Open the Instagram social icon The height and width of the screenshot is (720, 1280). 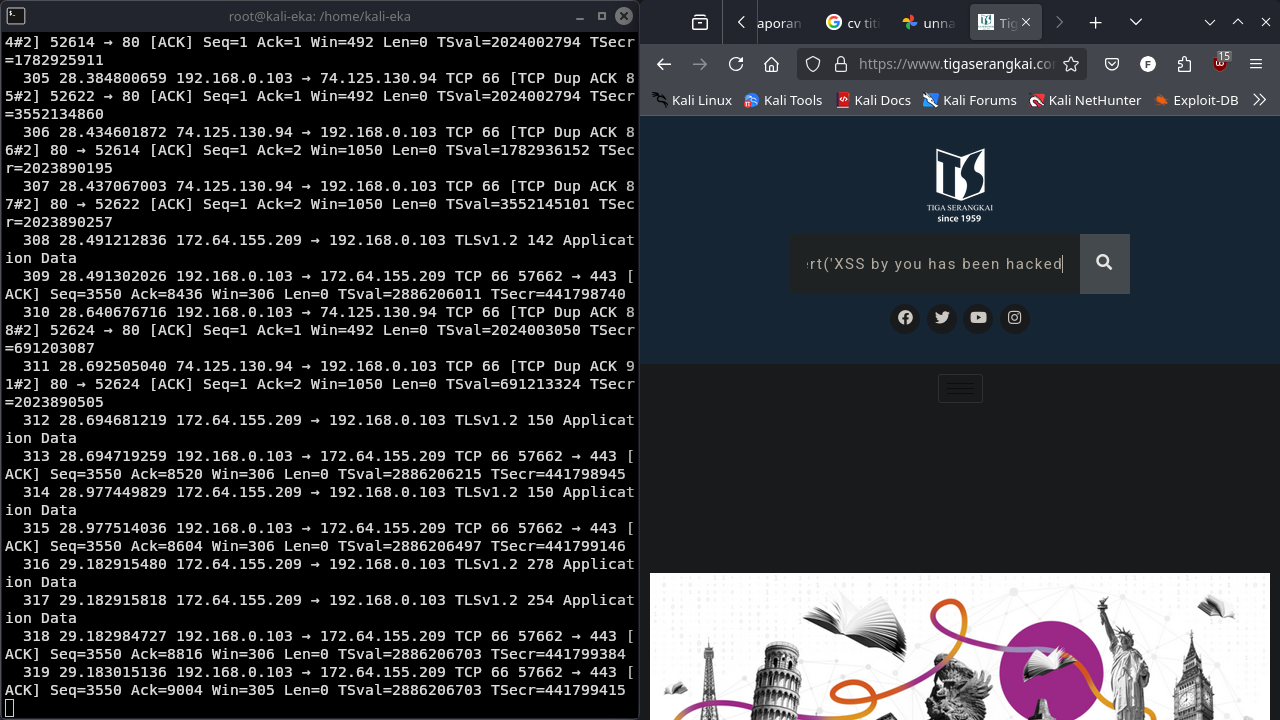click(1015, 318)
